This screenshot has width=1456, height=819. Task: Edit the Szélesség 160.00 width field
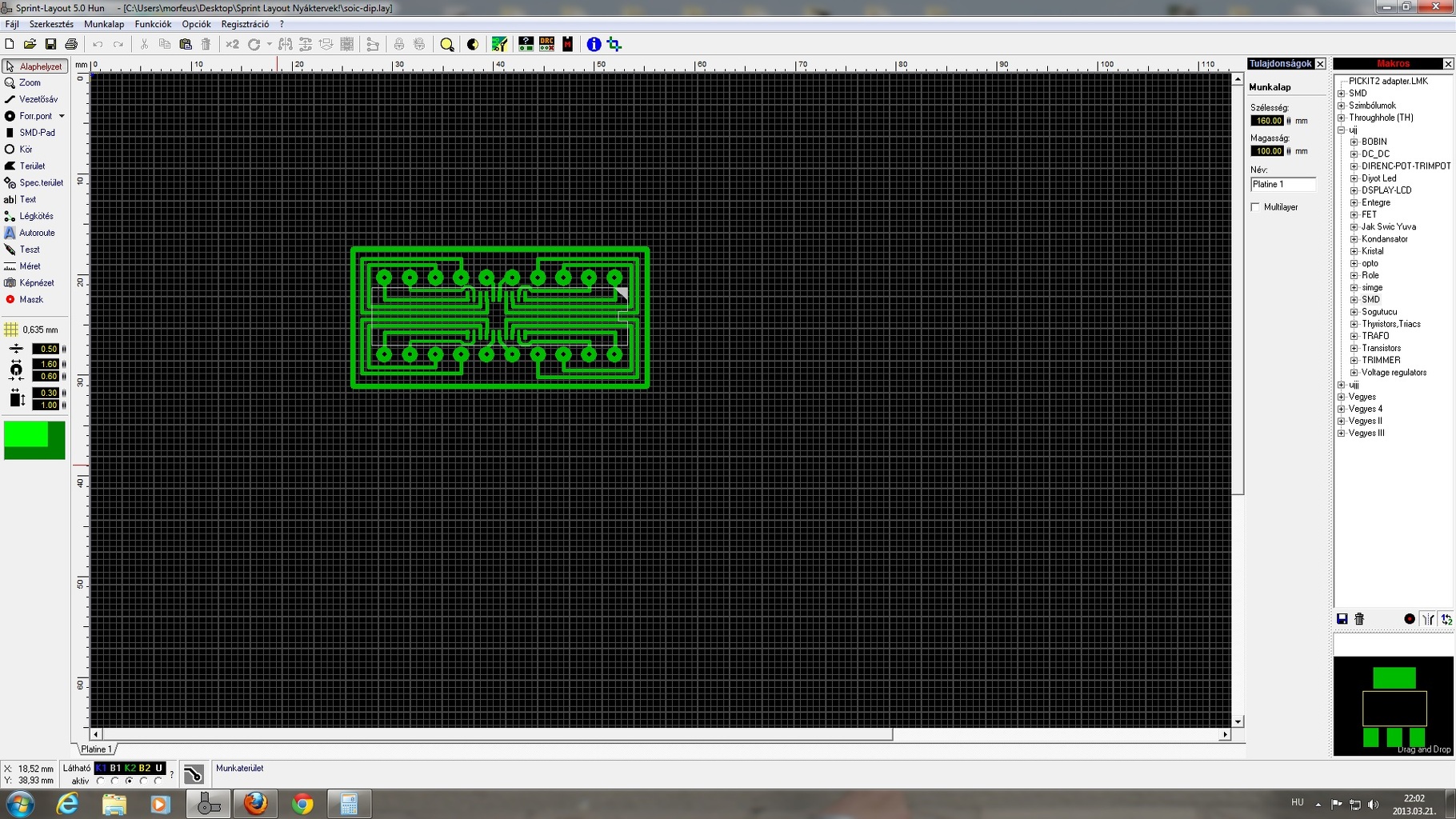[x=1267, y=121]
